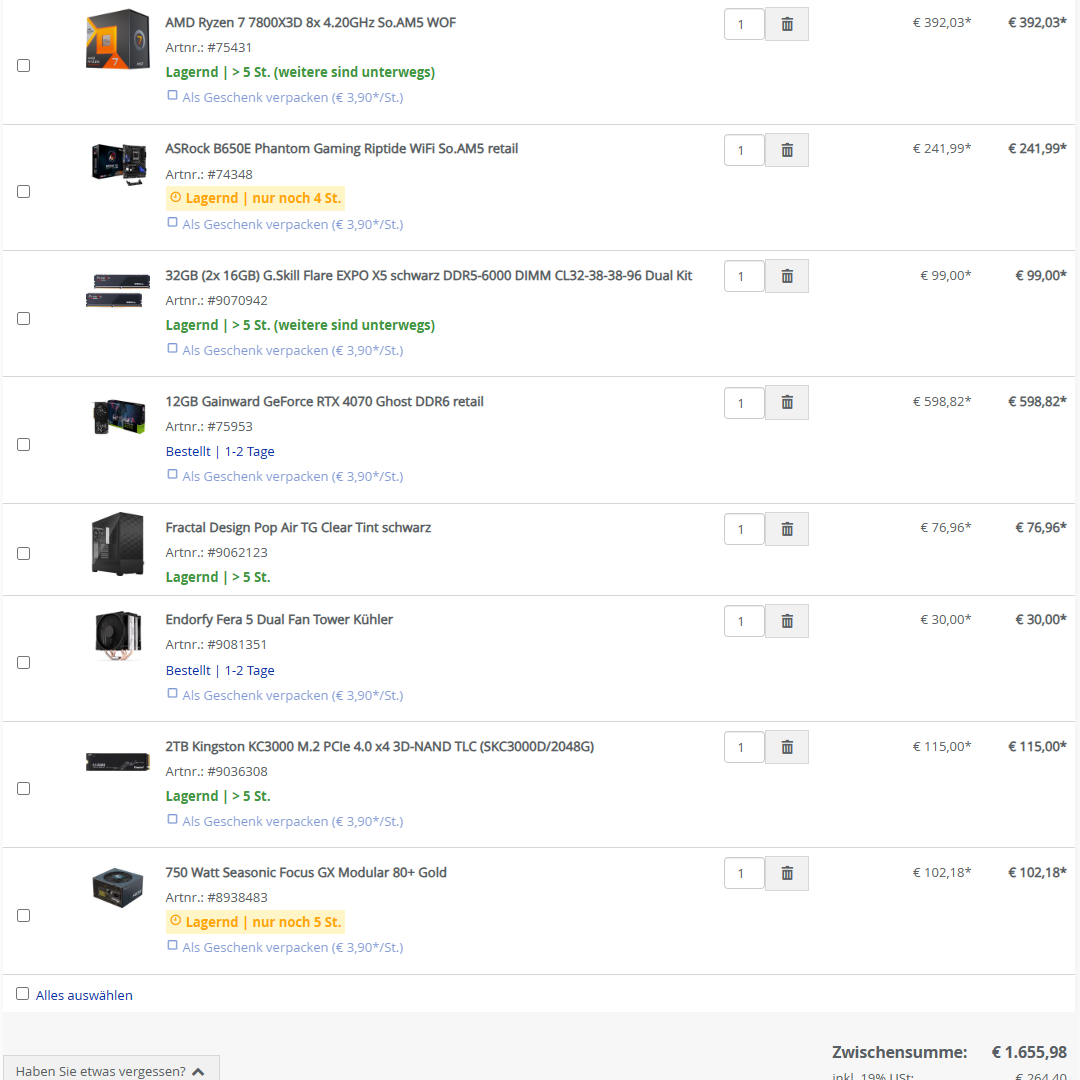This screenshot has height=1080, width=1080.
Task: Remove the Seasonic Focus GX power supply
Action: click(x=786, y=872)
